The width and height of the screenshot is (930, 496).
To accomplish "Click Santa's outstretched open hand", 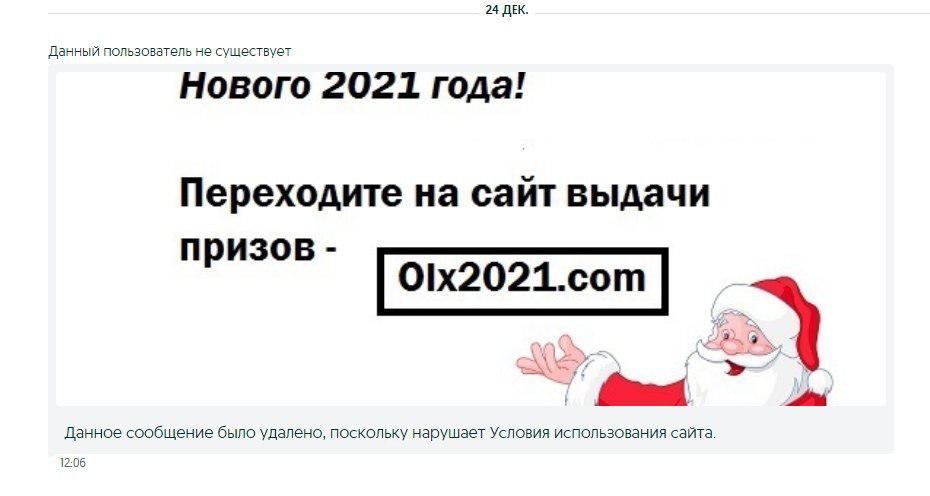I will point(550,359).
